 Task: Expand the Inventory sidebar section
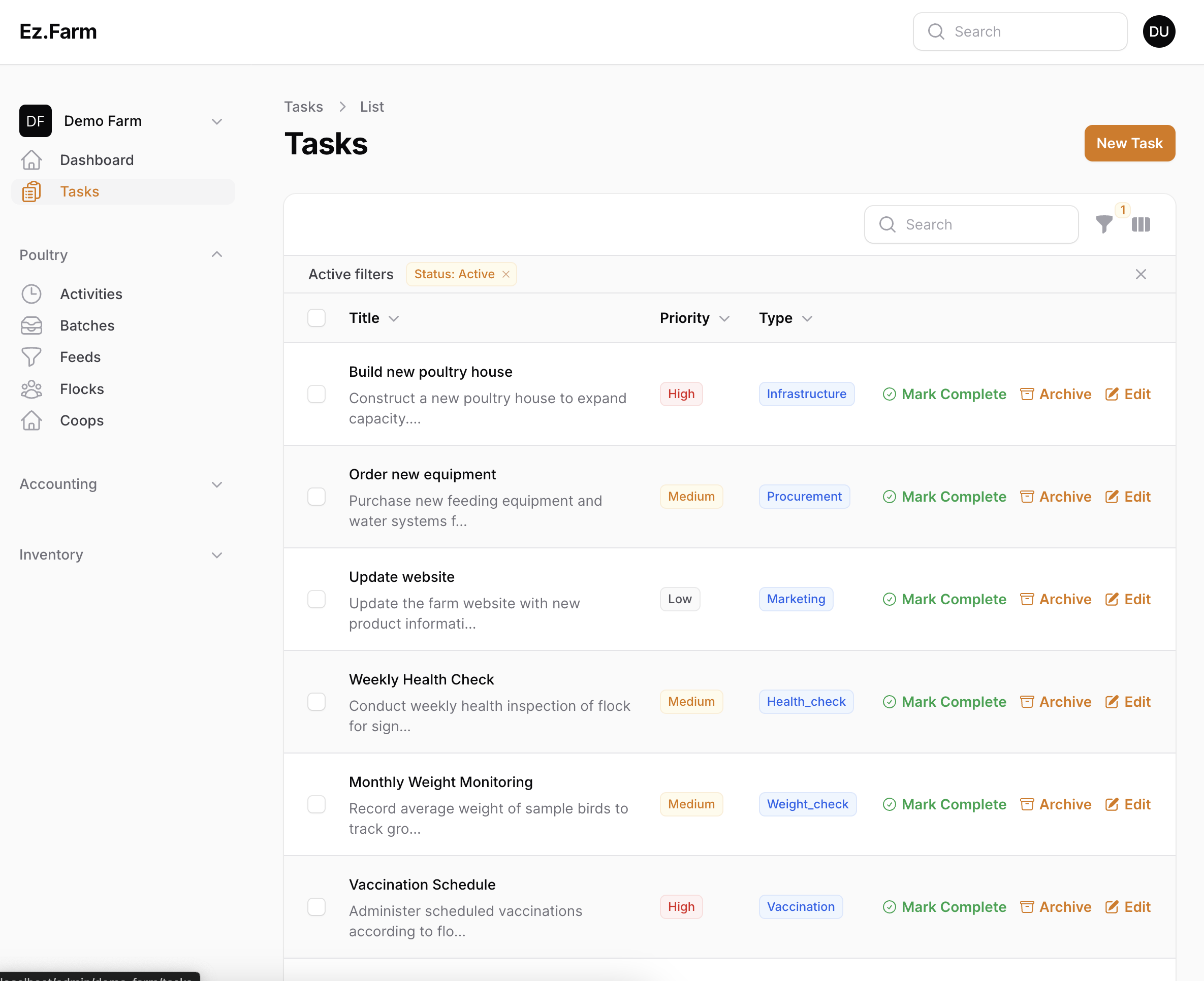pyautogui.click(x=216, y=555)
